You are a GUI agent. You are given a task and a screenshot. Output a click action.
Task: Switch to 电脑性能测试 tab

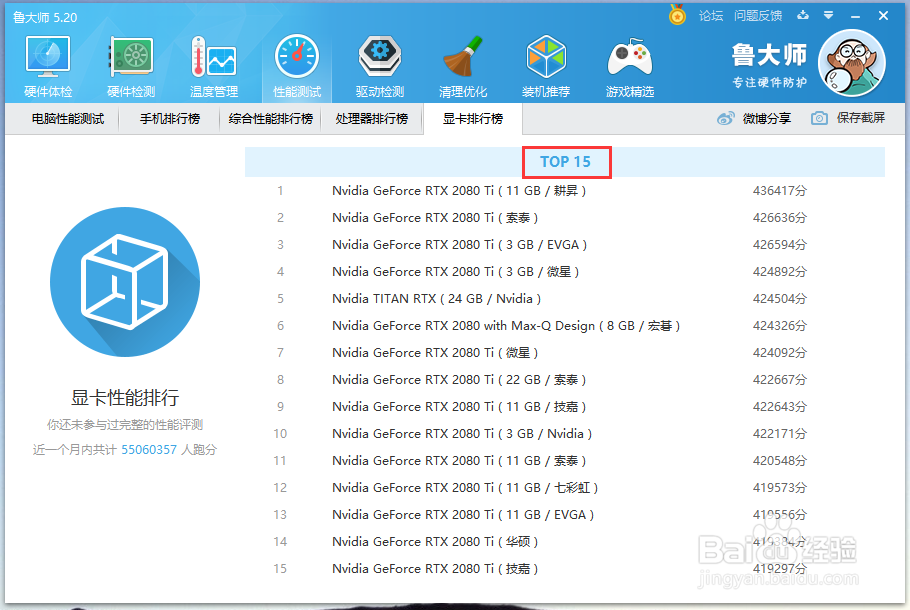[68, 119]
